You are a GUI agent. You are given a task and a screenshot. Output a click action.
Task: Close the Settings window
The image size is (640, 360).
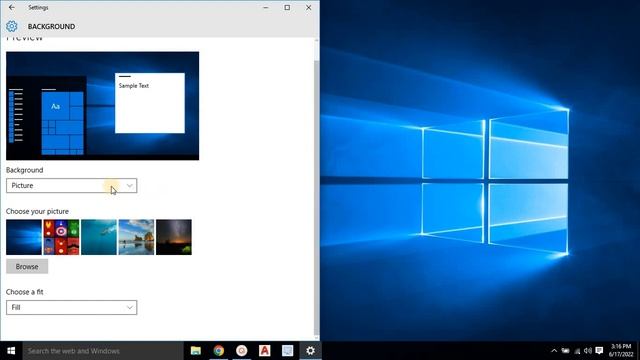[x=309, y=7]
